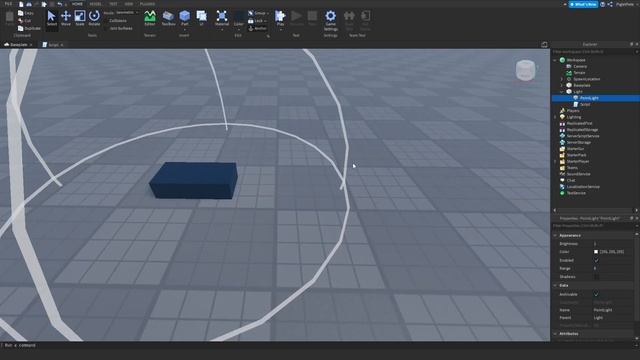Viewport: 640px width, 360px height.
Task: Click the view selector cube in viewport
Action: (x=525, y=70)
